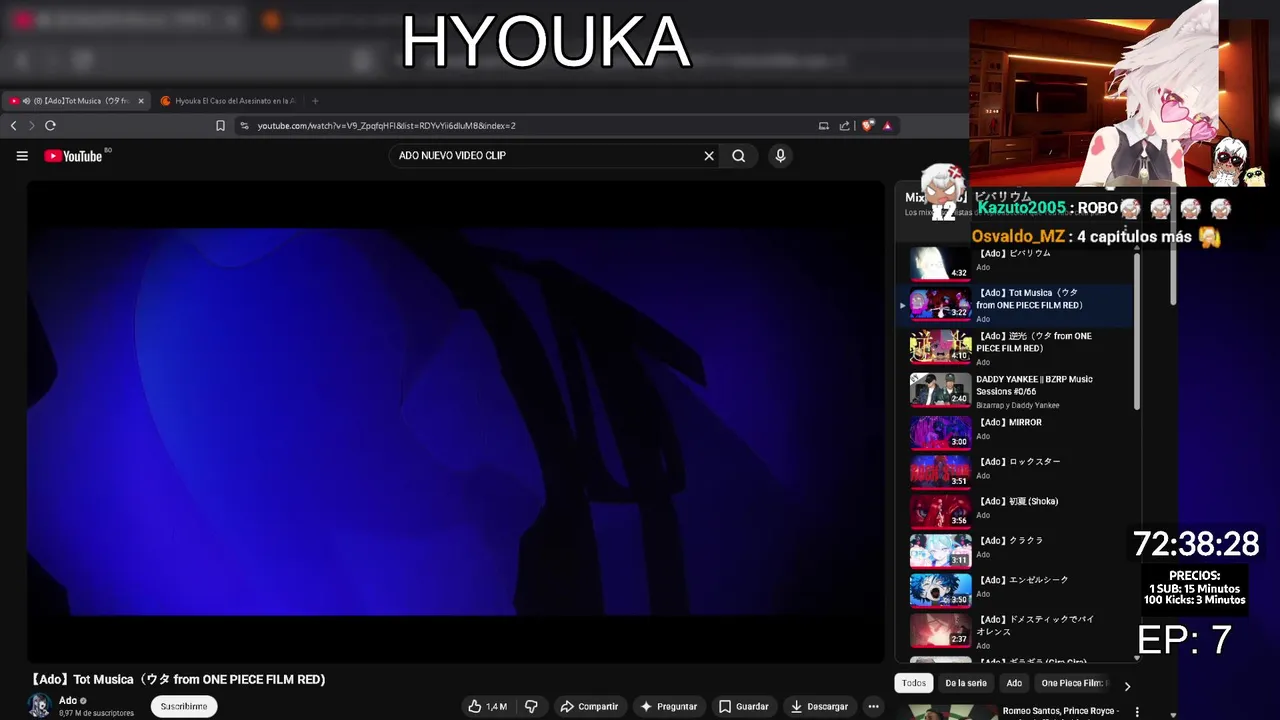1280x720 pixels.
Task: Open a new browser tab with plus
Action: [x=315, y=101]
